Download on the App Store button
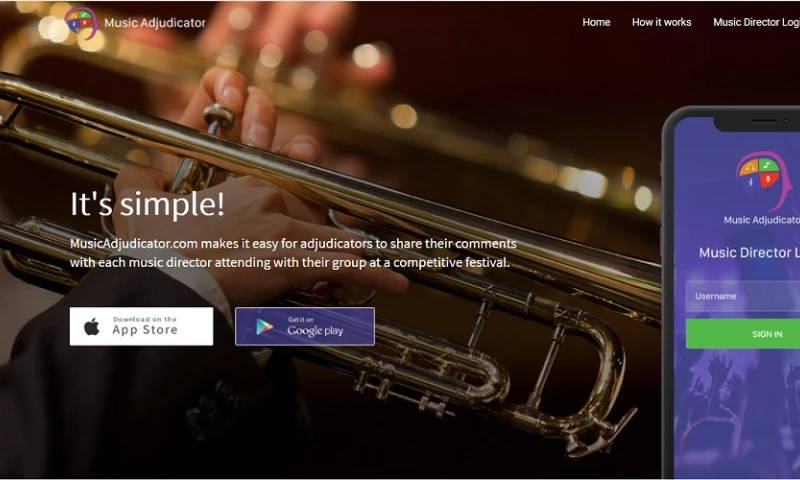 pyautogui.click(x=141, y=326)
